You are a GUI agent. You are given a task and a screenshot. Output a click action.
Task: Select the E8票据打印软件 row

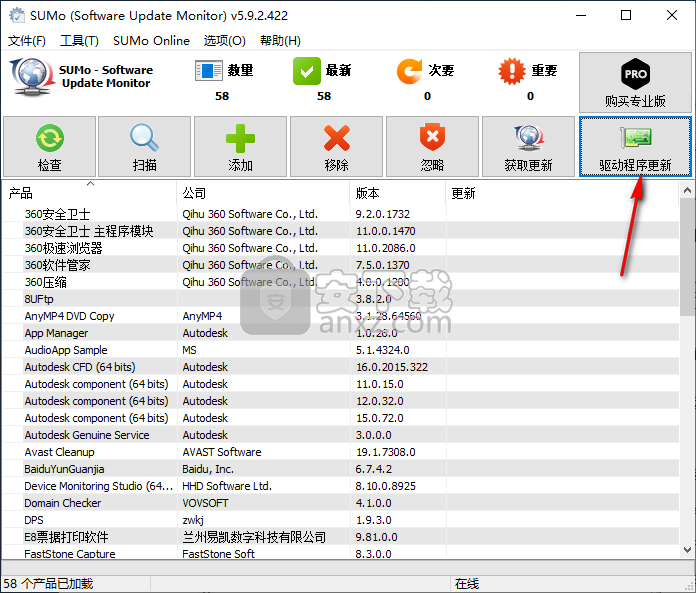[341, 537]
